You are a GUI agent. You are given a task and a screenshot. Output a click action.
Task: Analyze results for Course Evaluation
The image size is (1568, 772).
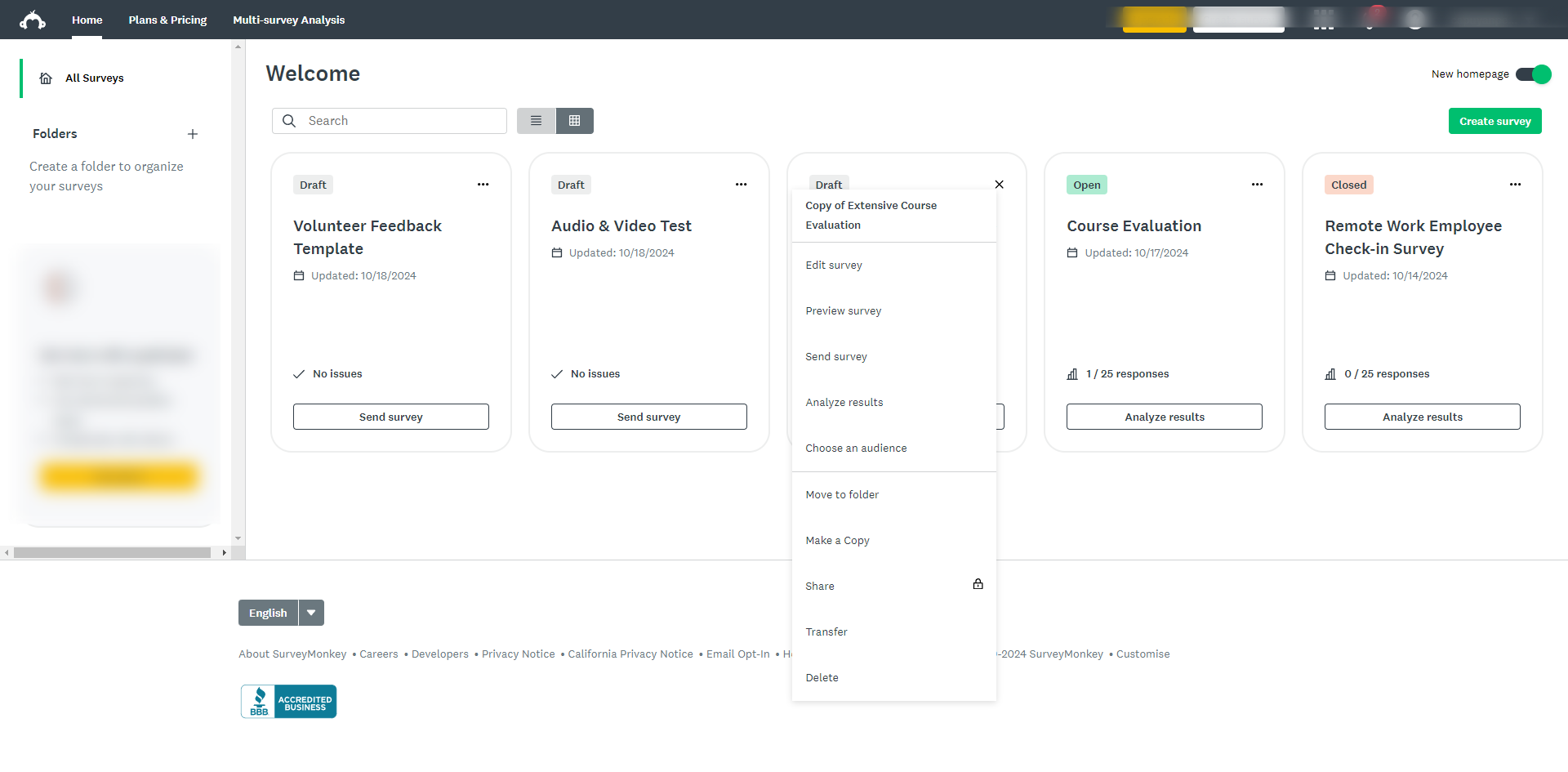tap(1165, 417)
